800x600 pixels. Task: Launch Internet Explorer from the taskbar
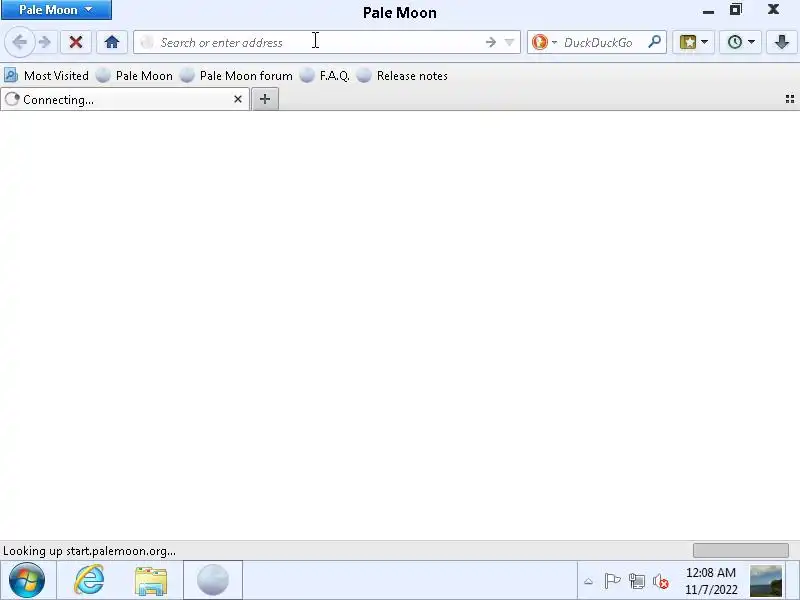coord(89,580)
